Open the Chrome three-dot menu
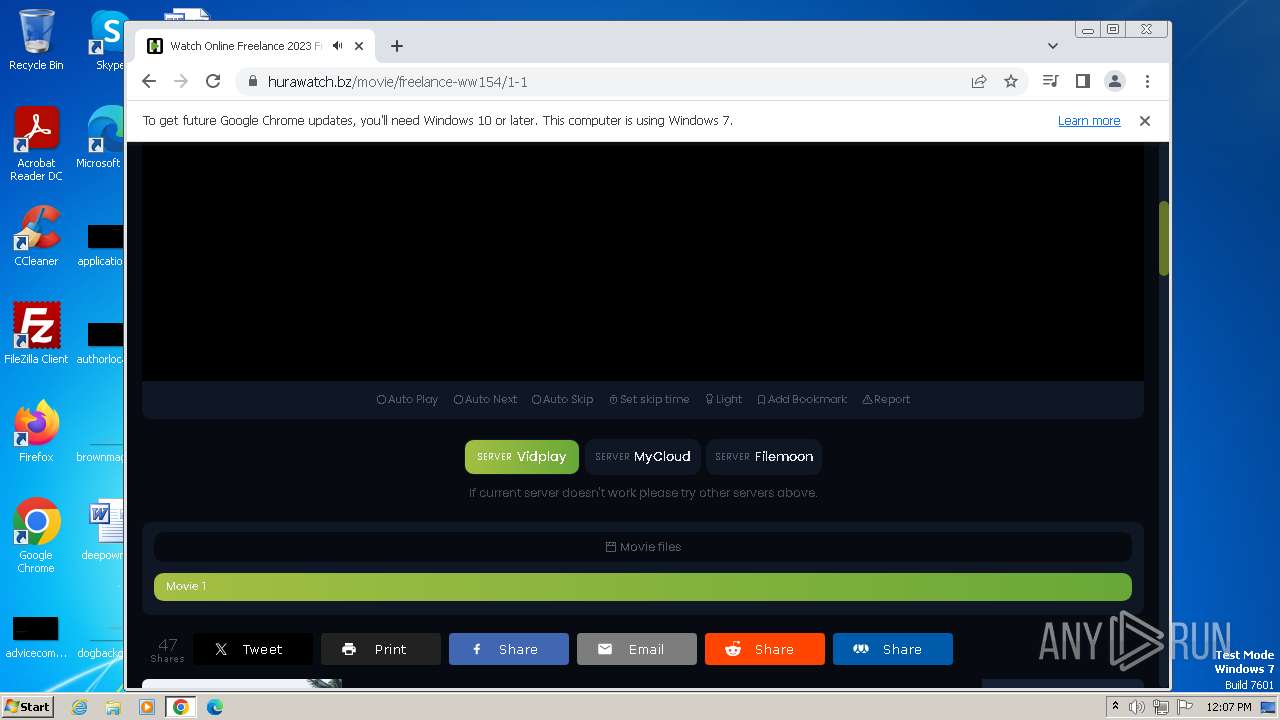 (1147, 81)
